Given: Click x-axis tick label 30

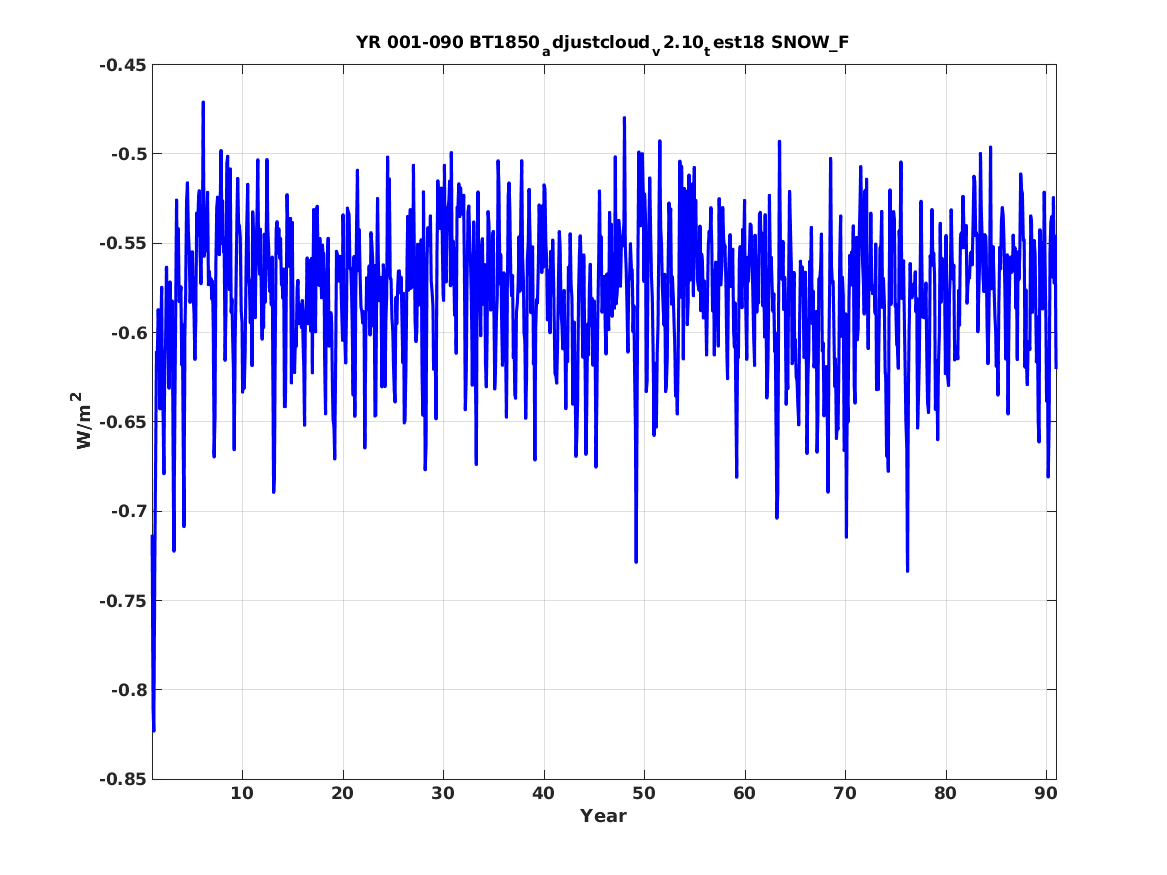Looking at the screenshot, I should point(443,794).
